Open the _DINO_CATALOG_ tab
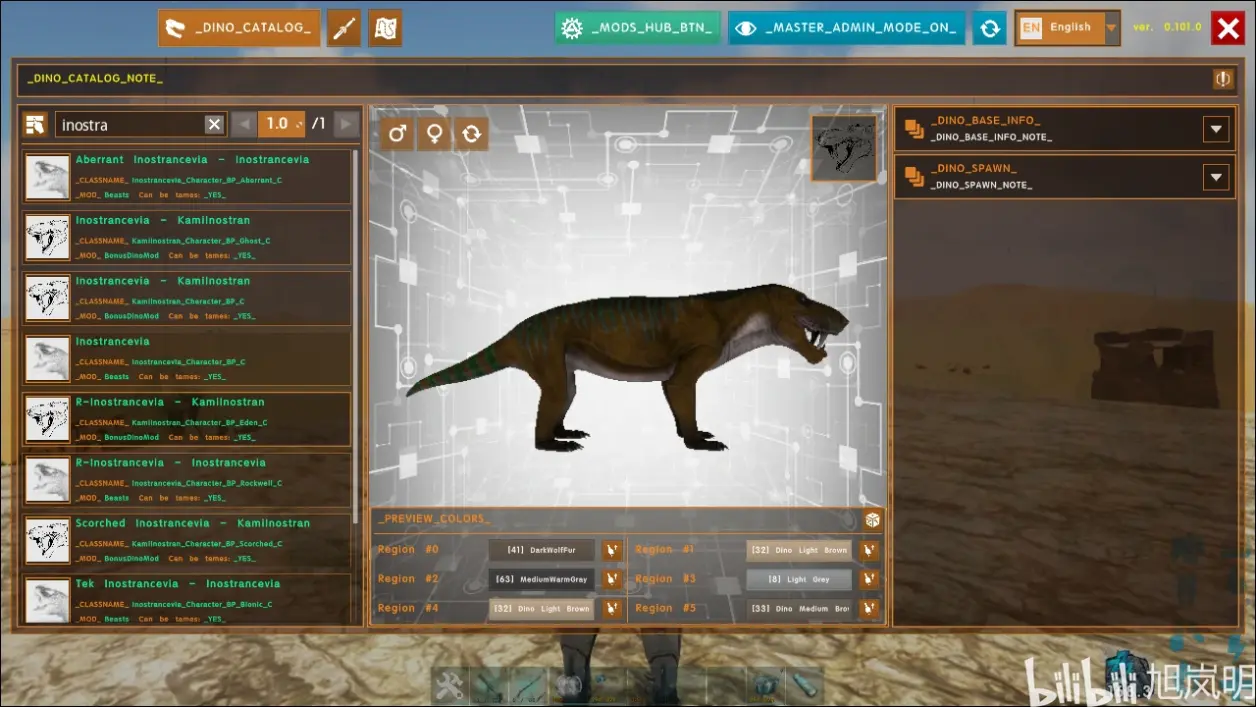 tap(240, 28)
